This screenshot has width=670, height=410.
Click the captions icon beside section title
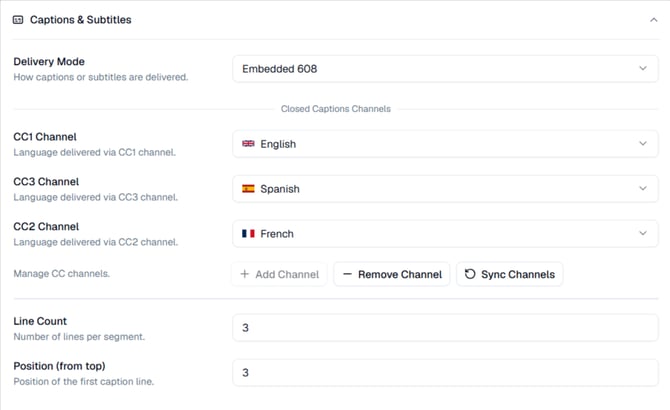[x=18, y=20]
